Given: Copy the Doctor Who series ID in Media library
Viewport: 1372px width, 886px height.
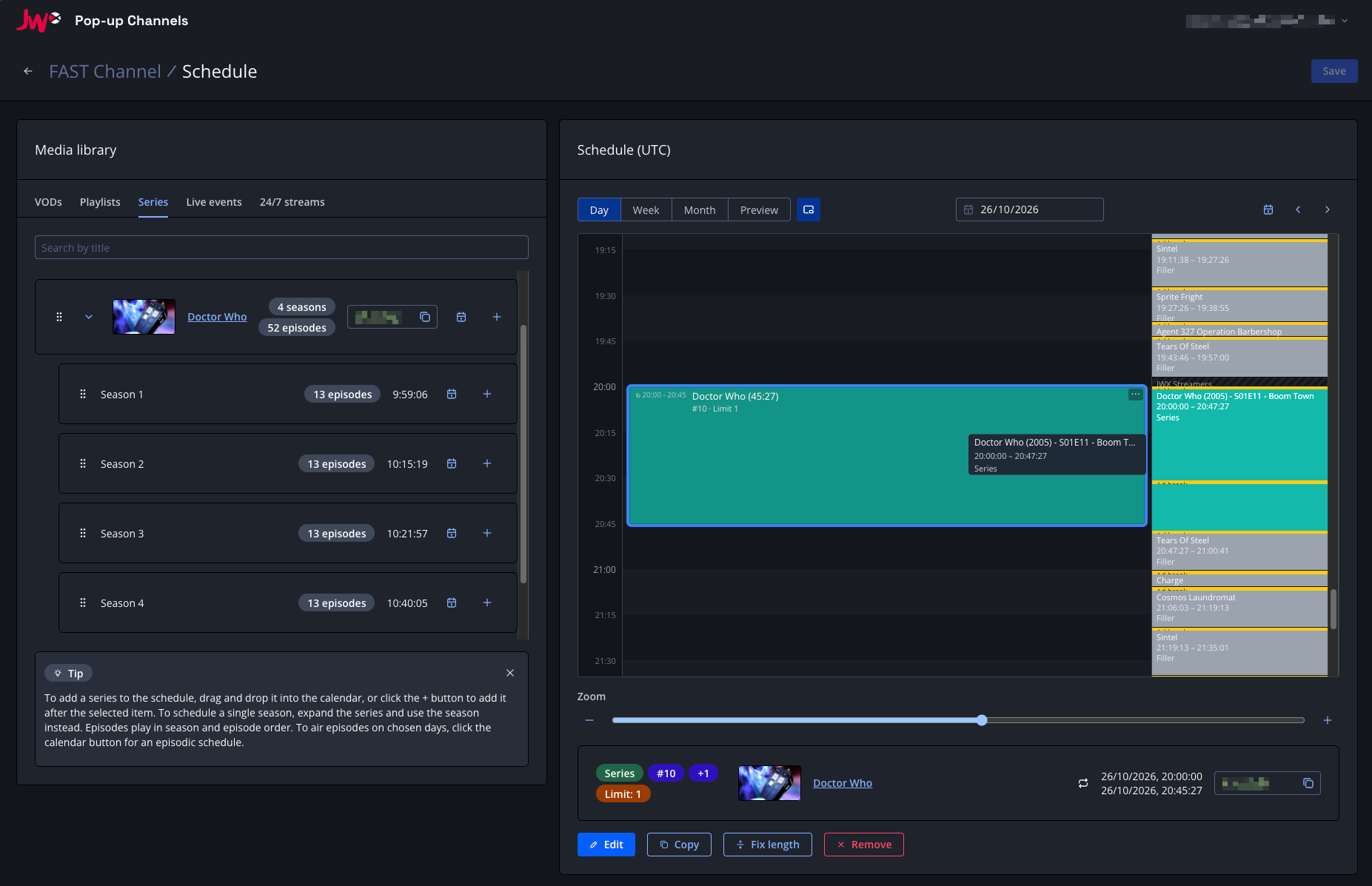Looking at the screenshot, I should [425, 317].
